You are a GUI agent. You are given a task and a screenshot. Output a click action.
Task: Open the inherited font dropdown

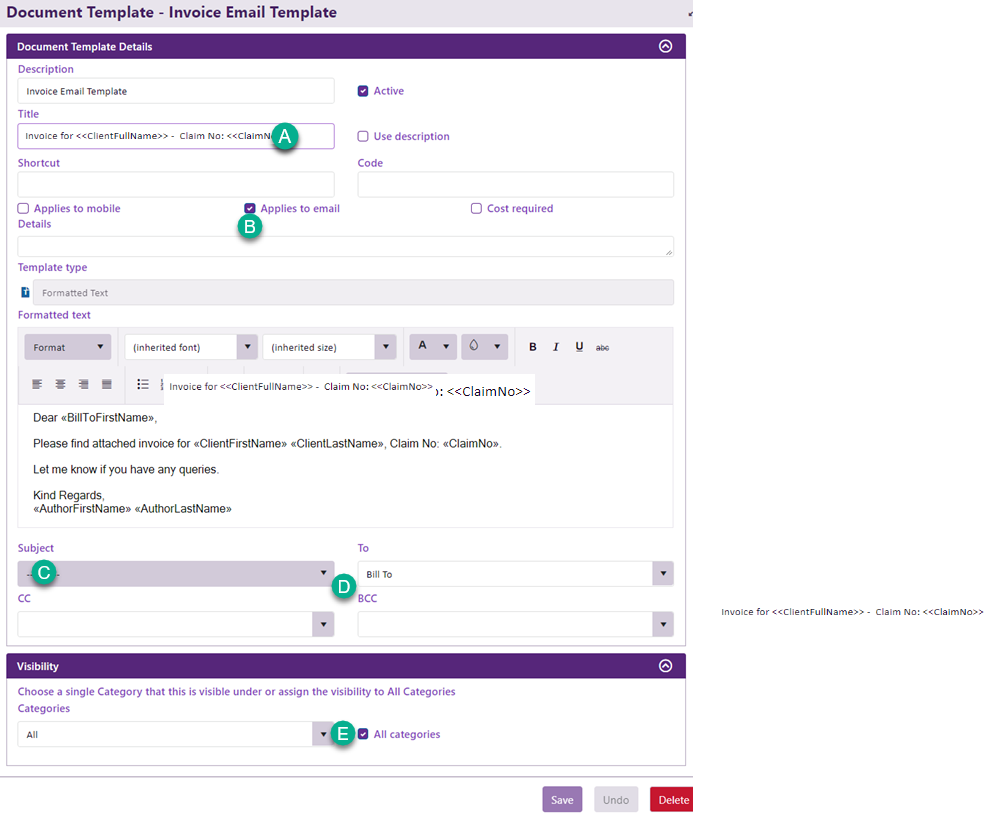click(x=190, y=347)
